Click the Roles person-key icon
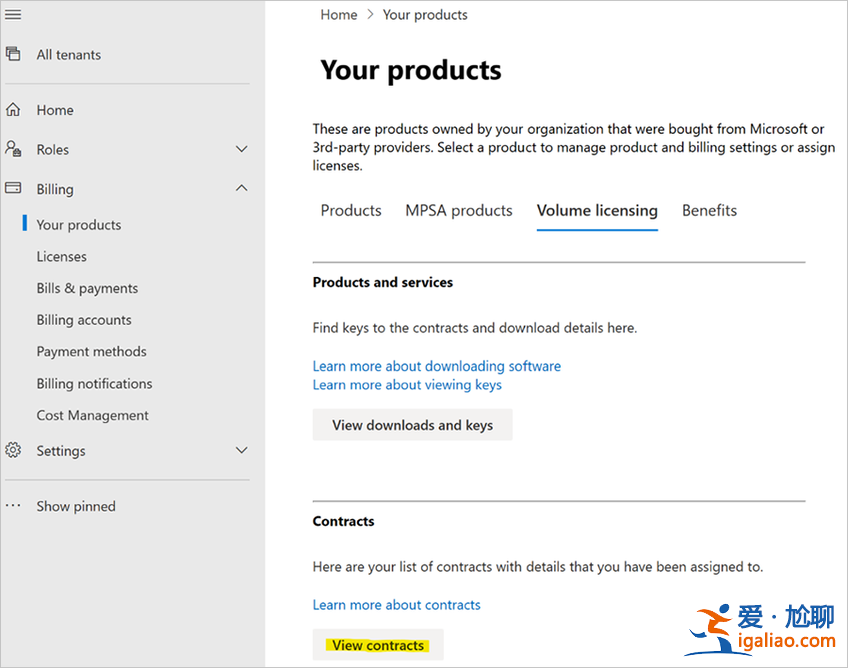Screen dimensions: 848x668 coord(13,149)
